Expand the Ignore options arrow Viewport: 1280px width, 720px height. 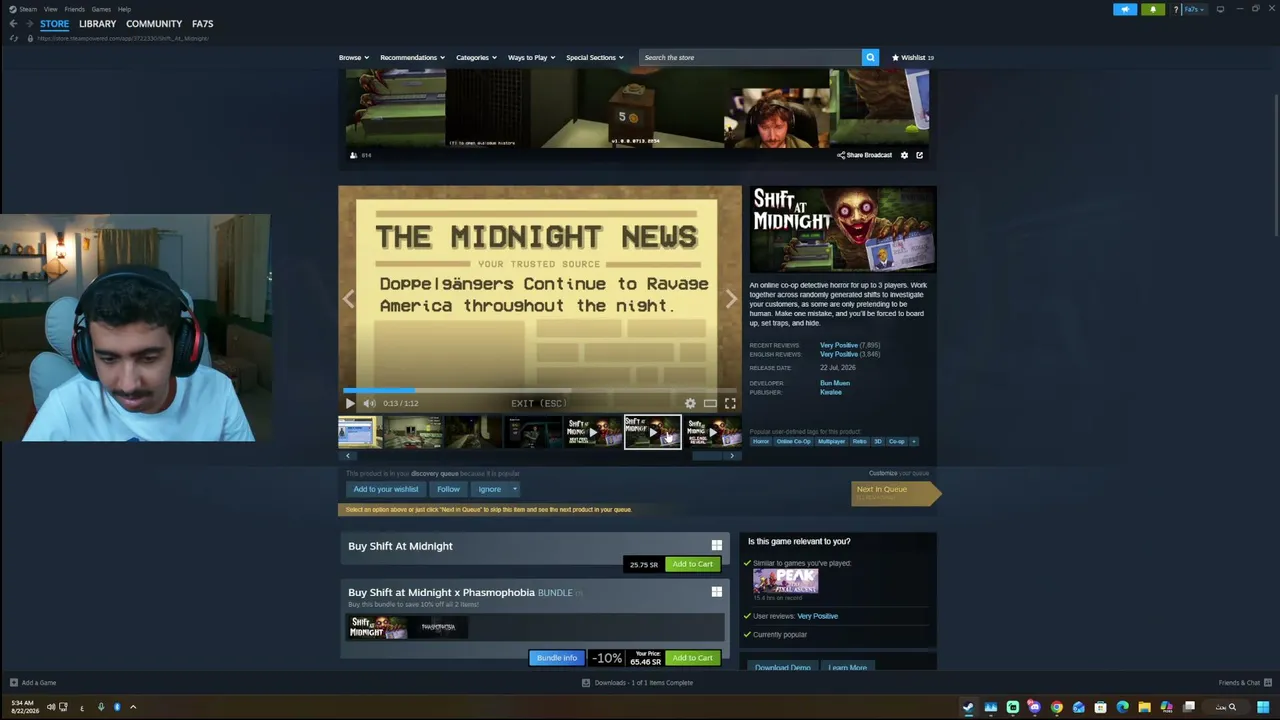pos(515,489)
